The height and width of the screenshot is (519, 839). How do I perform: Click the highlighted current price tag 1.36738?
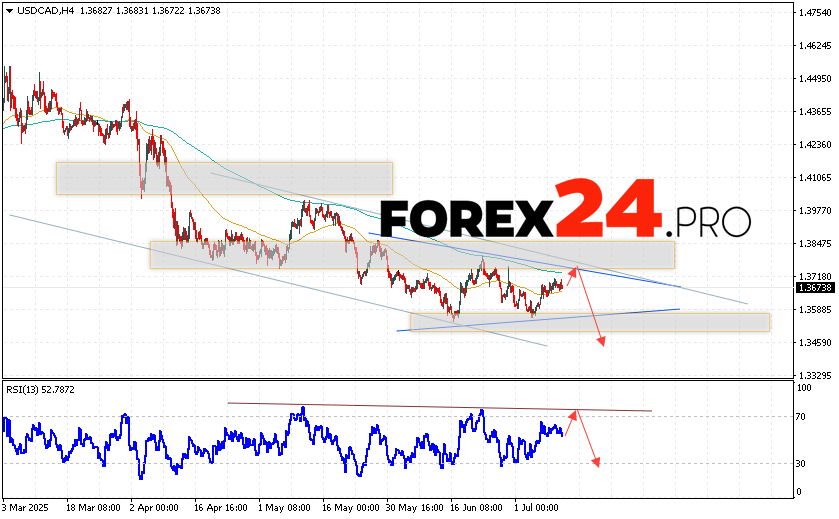(x=815, y=288)
